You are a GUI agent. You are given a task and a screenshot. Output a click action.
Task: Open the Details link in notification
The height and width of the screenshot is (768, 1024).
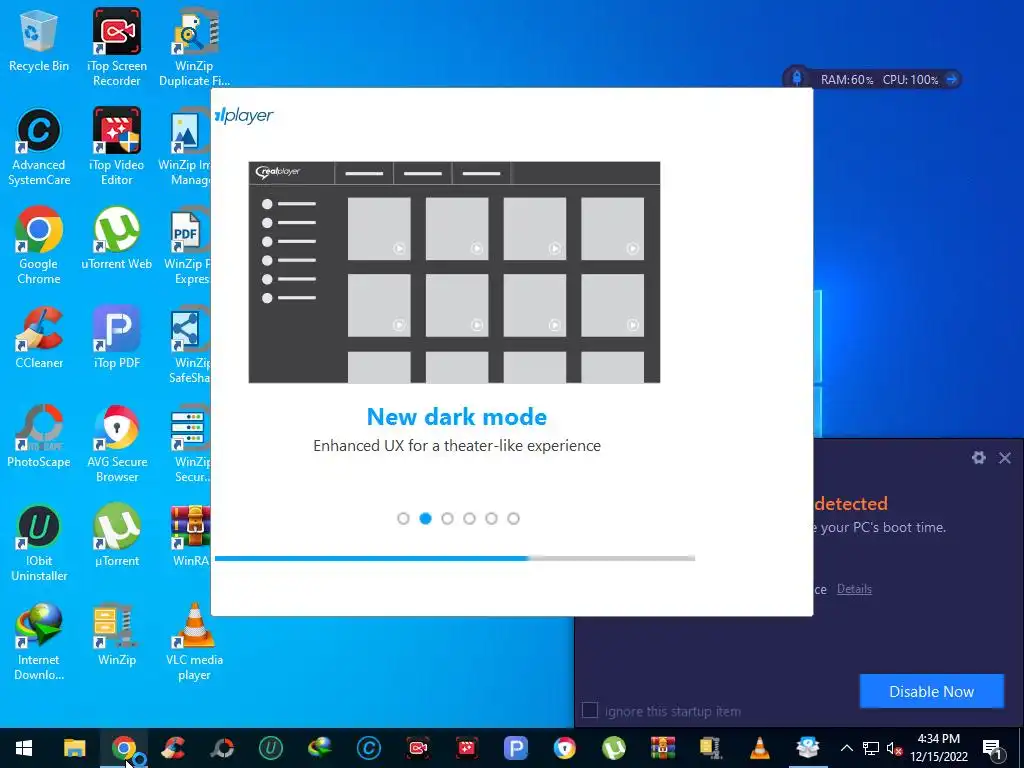click(854, 589)
